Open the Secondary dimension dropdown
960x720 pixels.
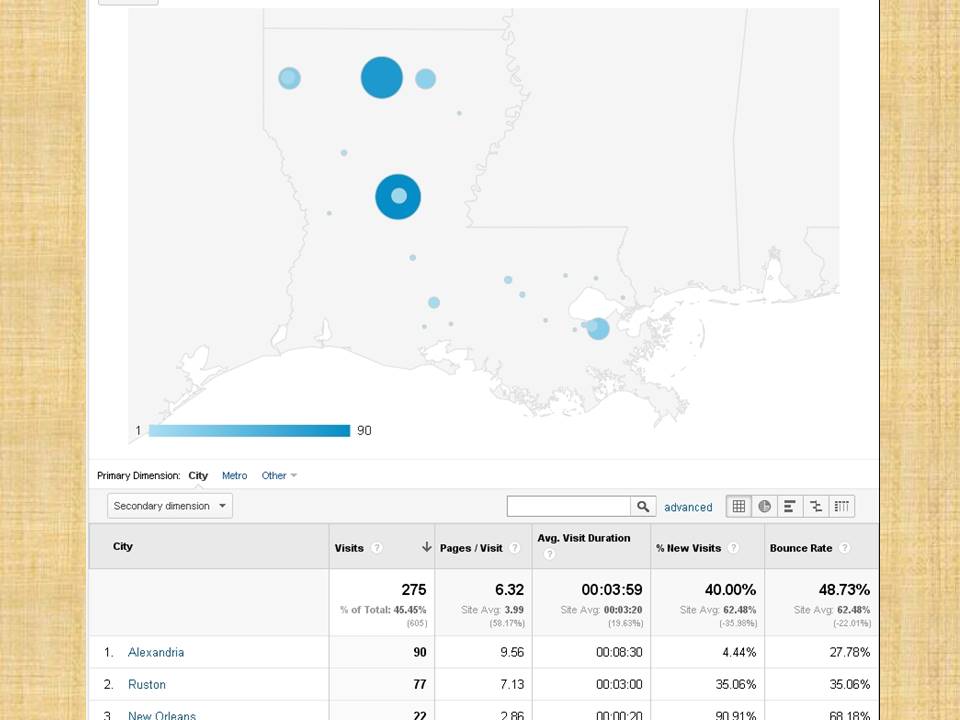pos(169,506)
